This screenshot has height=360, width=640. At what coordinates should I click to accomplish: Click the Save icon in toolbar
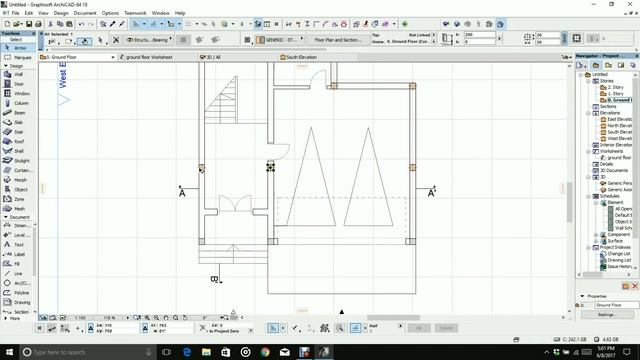click(x=29, y=24)
